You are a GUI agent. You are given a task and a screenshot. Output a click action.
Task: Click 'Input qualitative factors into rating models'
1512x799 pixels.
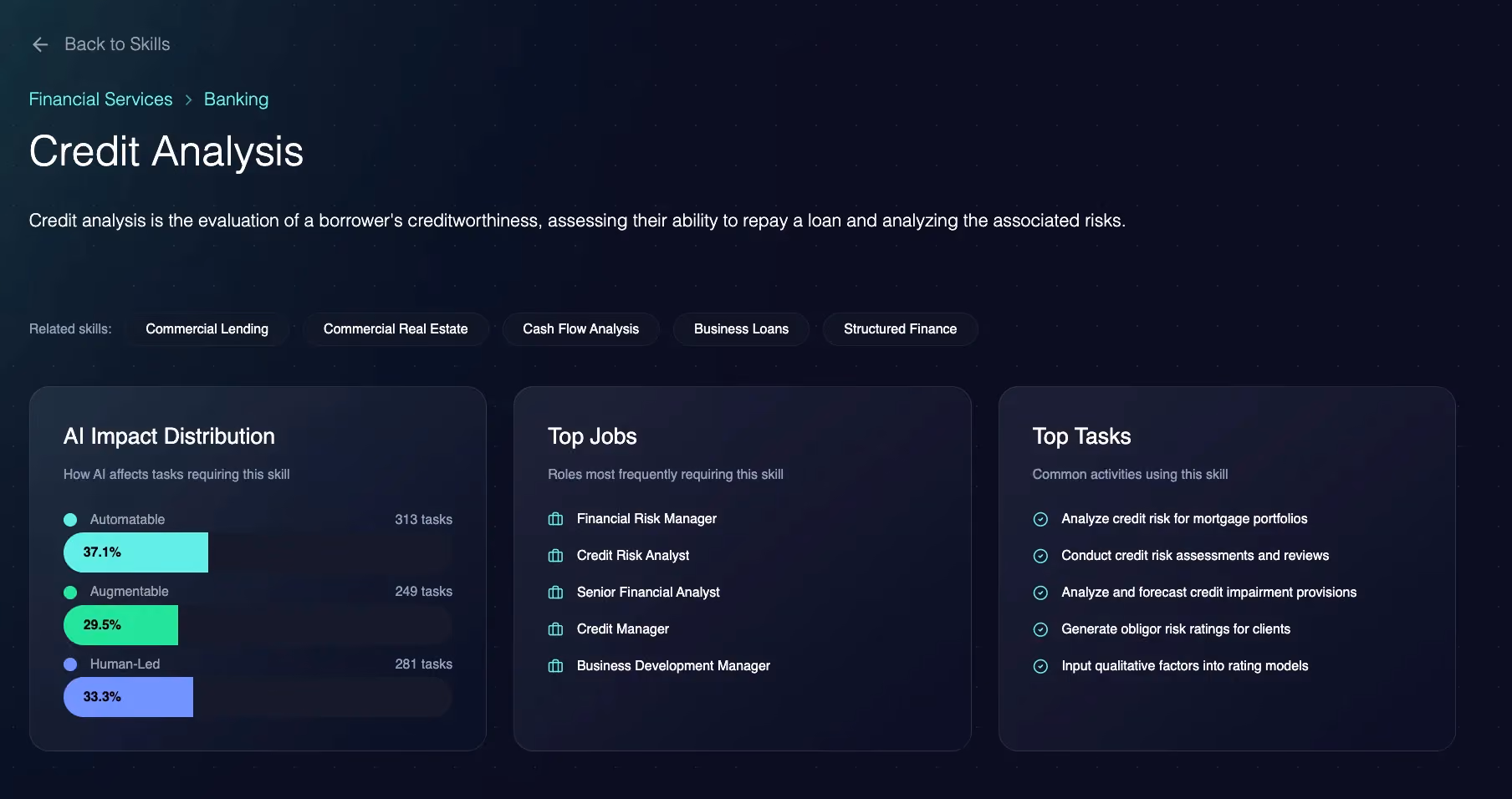1185,666
